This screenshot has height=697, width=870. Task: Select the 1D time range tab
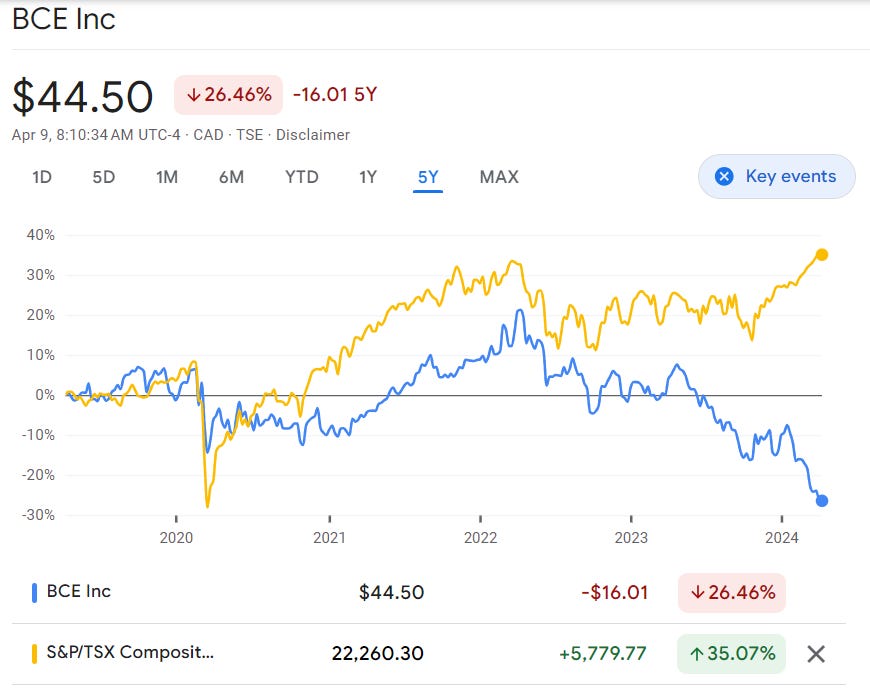click(x=42, y=177)
